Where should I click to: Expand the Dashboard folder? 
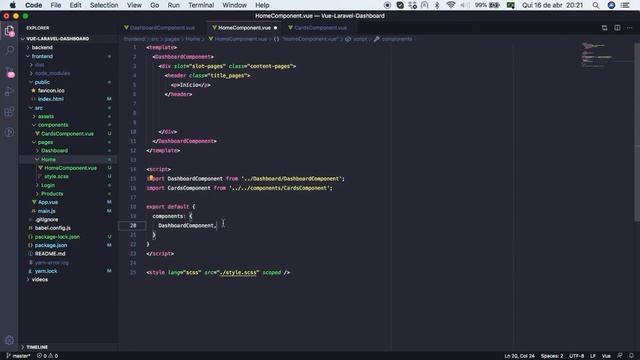pyautogui.click(x=54, y=151)
